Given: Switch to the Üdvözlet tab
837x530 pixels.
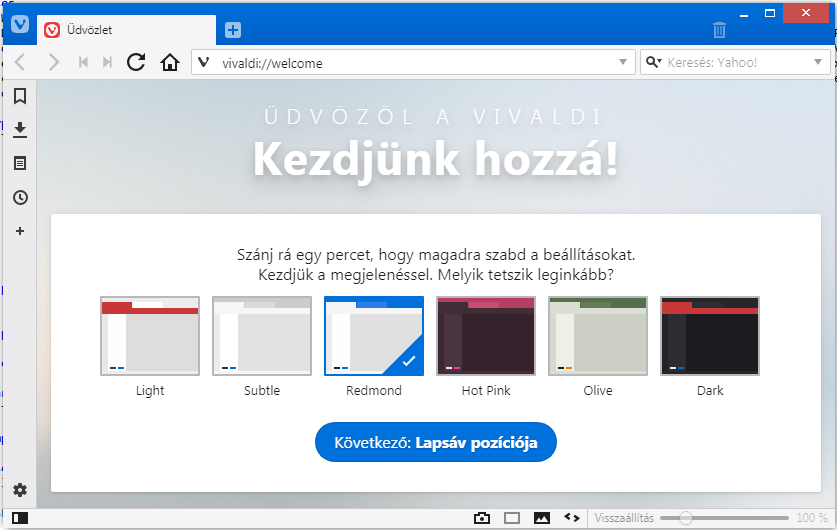Looking at the screenshot, I should [127, 30].
